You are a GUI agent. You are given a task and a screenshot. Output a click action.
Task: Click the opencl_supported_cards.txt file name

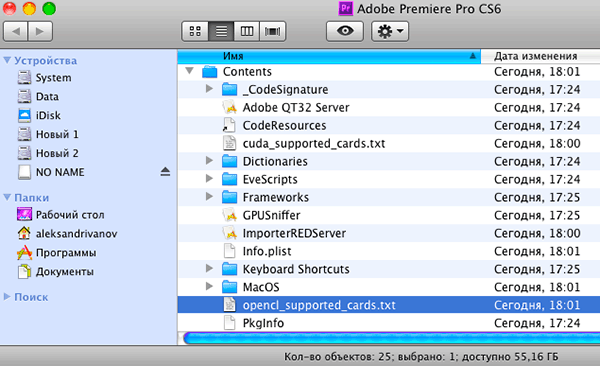(x=319, y=305)
